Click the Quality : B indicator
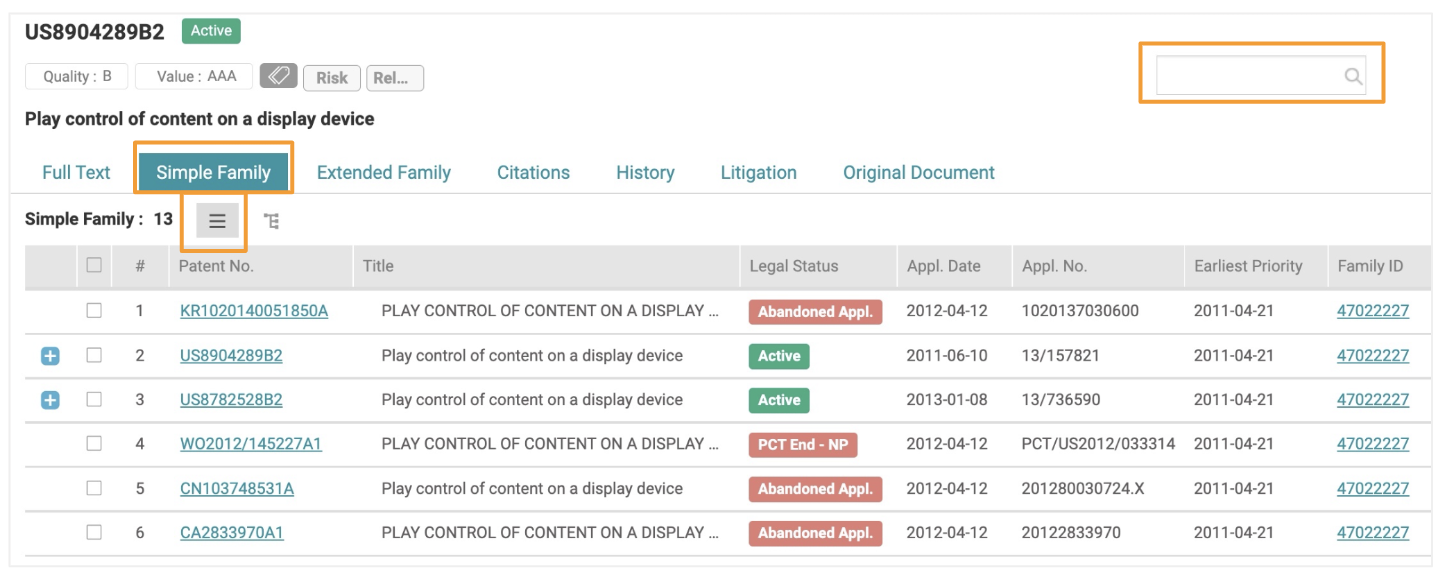This screenshot has width=1452, height=582. point(77,76)
